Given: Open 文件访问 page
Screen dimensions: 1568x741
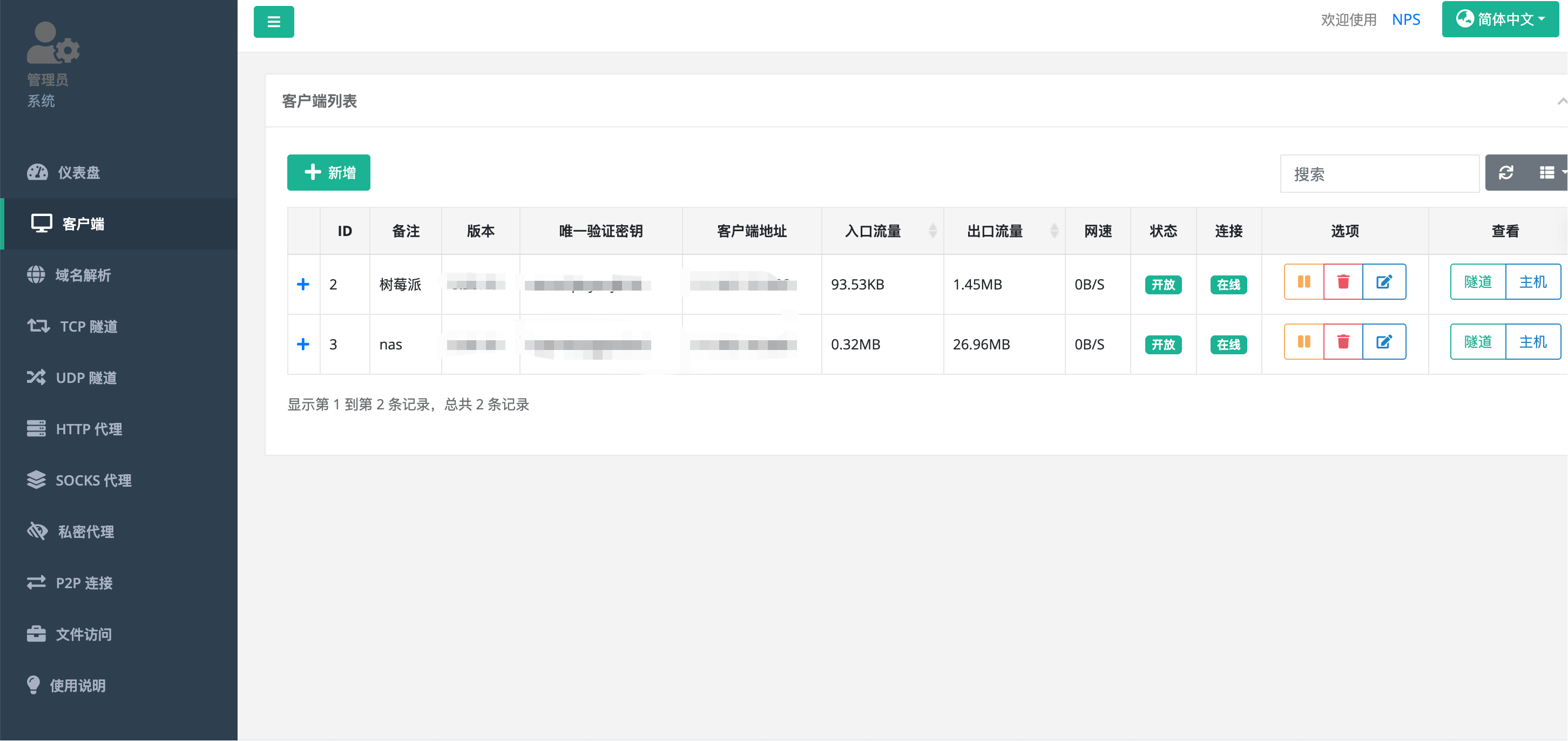Looking at the screenshot, I should tap(119, 634).
